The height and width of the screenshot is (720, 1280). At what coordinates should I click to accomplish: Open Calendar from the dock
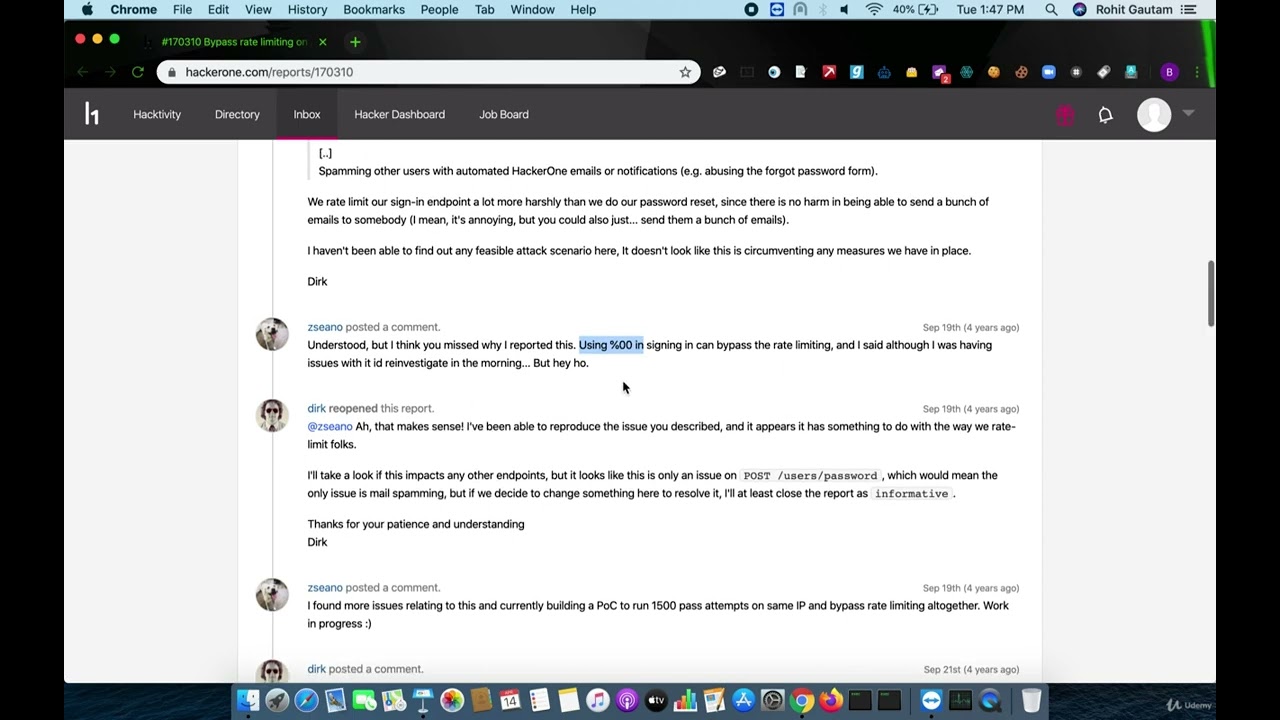click(x=510, y=701)
